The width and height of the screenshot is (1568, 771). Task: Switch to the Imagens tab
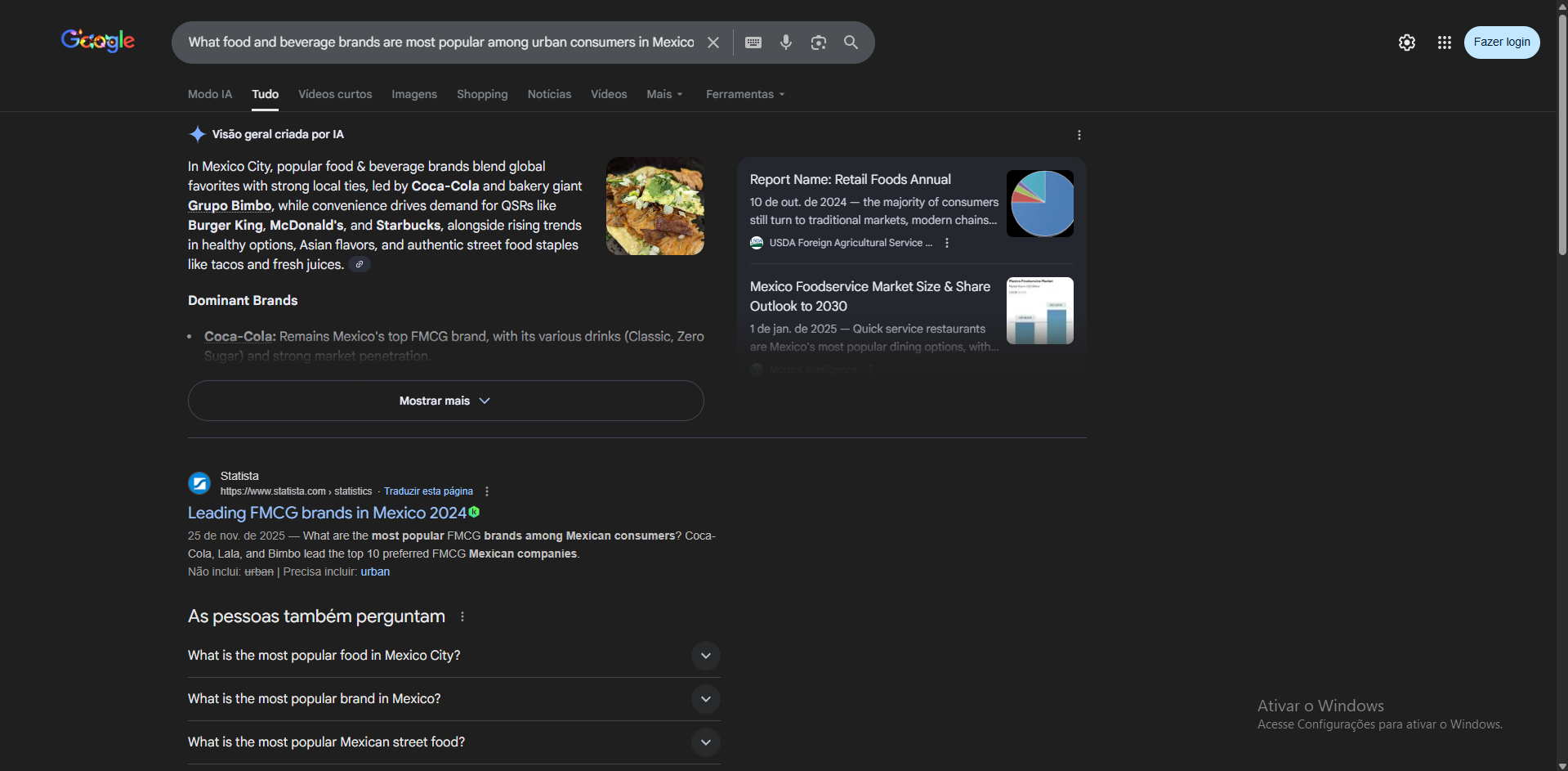click(413, 94)
